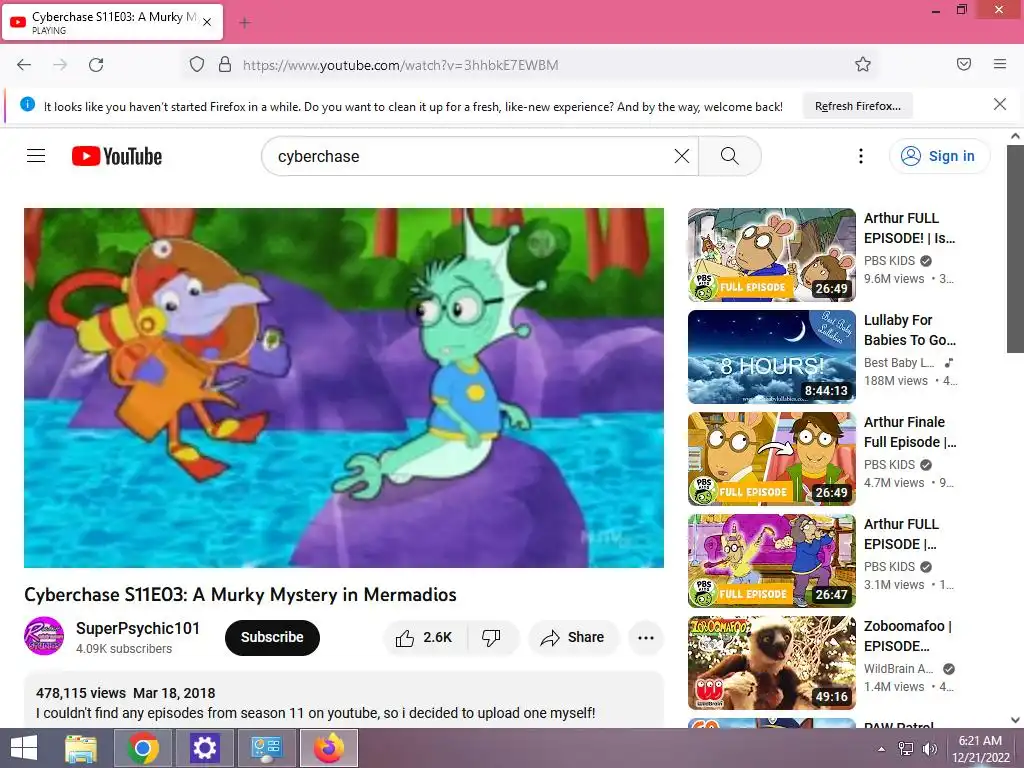The height and width of the screenshot is (768, 1024).
Task: Dismiss the Firefox refresh notification bar
Action: click(1000, 104)
